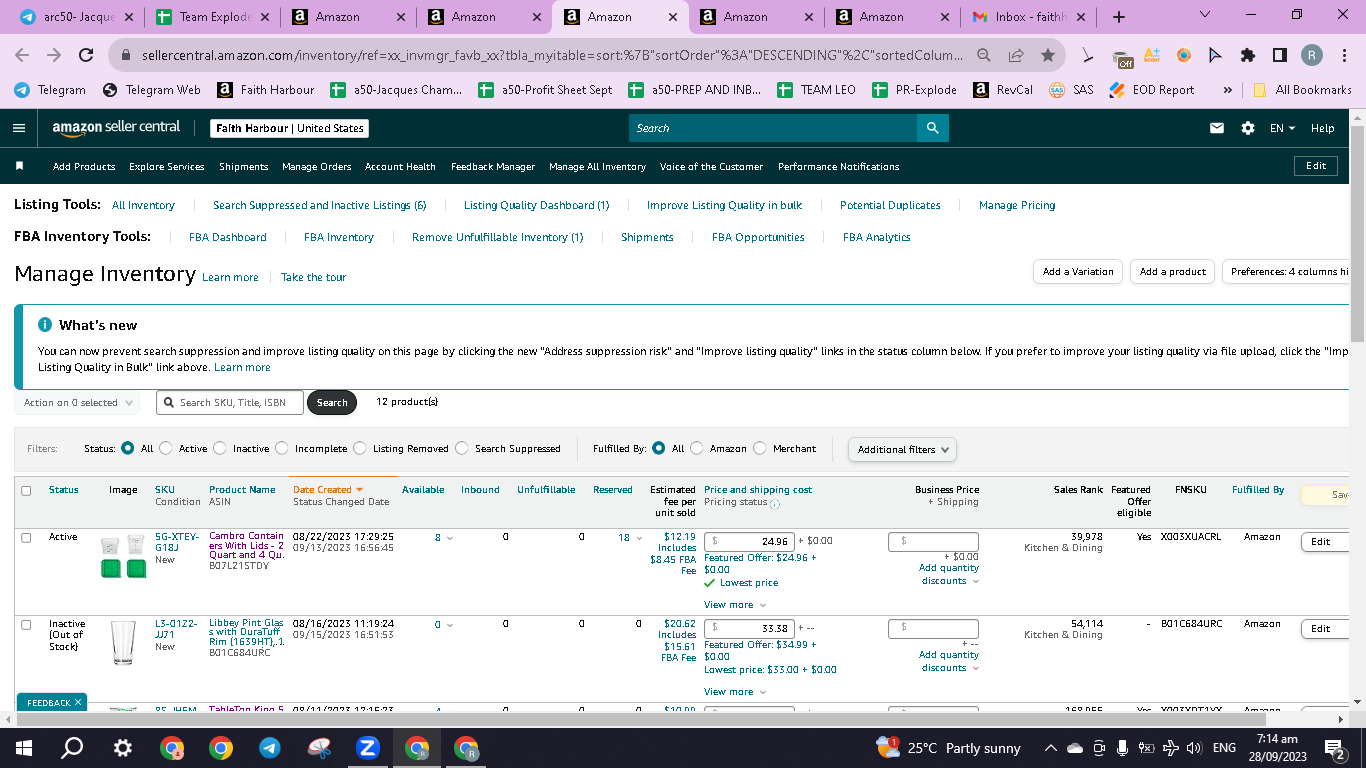
Task: Expand Add quantity discounts for Cambro row
Action: tap(949, 575)
